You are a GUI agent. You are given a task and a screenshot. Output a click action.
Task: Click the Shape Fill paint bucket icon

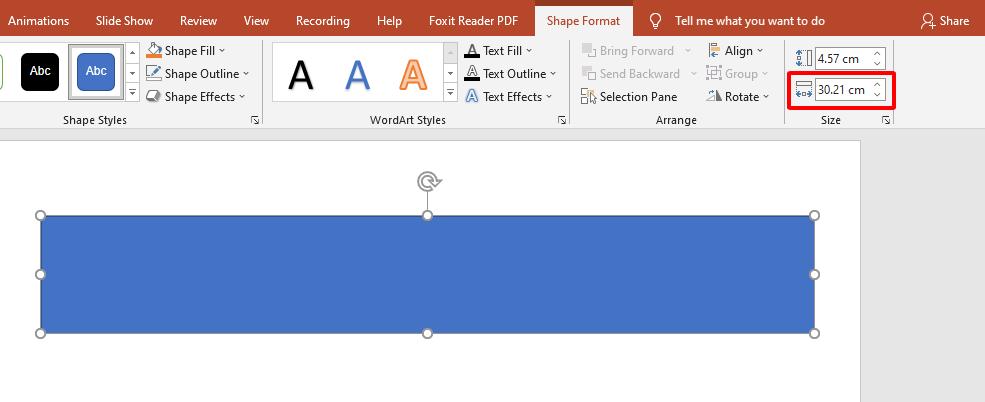154,51
